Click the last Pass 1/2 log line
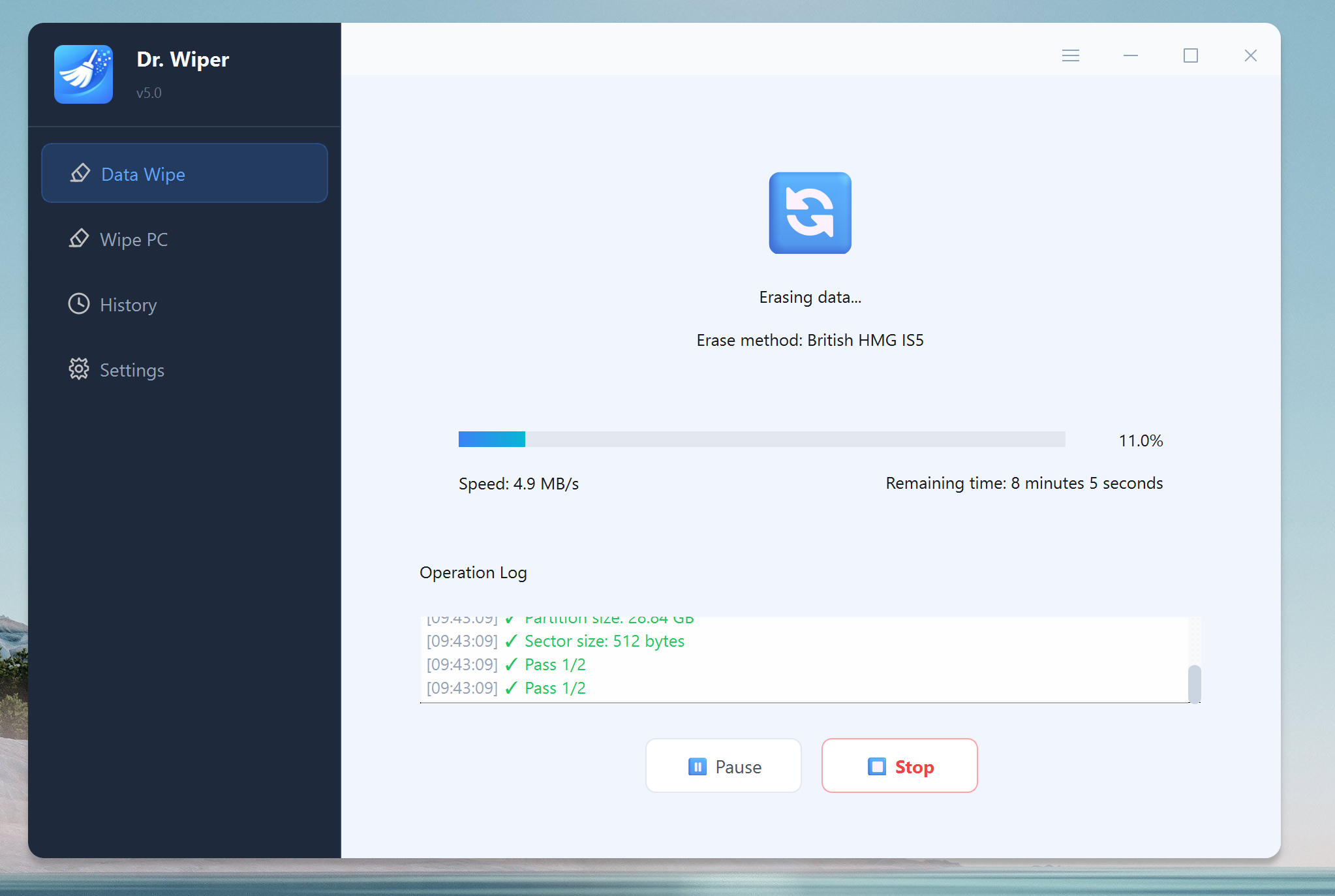Screen dimensions: 1335x896 506,688
